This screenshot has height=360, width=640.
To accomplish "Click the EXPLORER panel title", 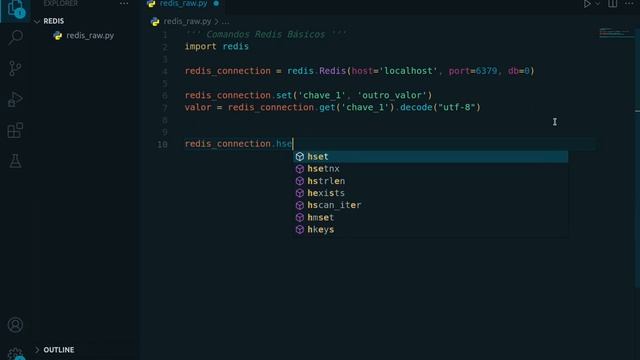I will [x=60, y=4].
